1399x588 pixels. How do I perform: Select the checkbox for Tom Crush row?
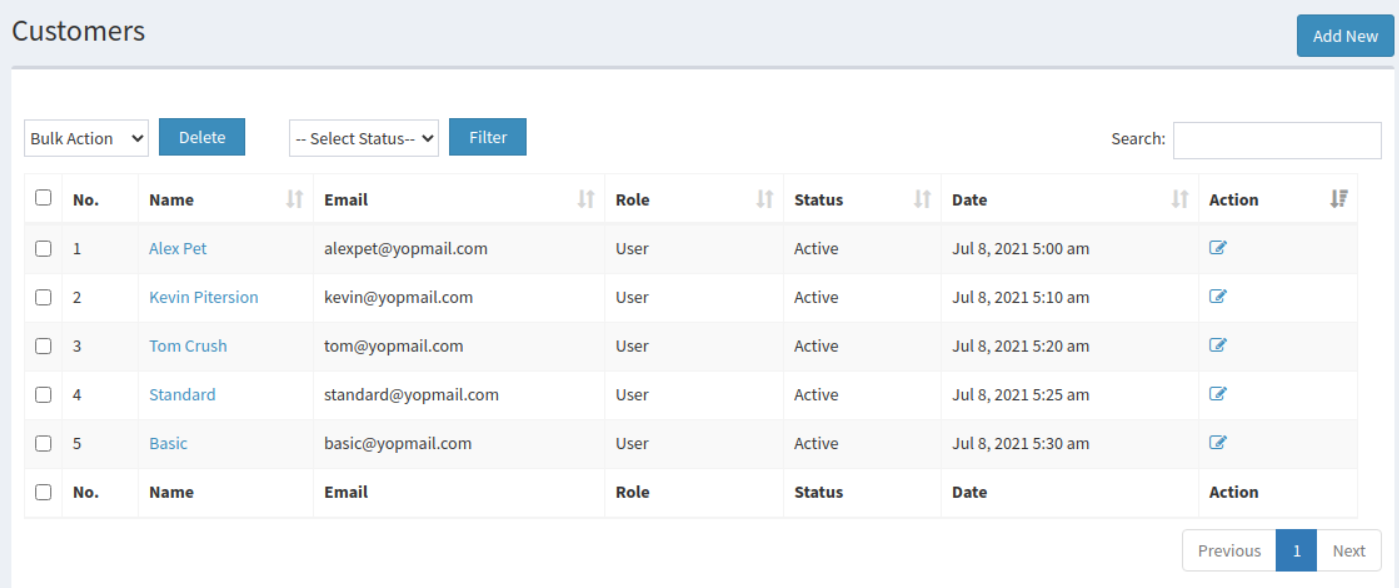(43, 346)
